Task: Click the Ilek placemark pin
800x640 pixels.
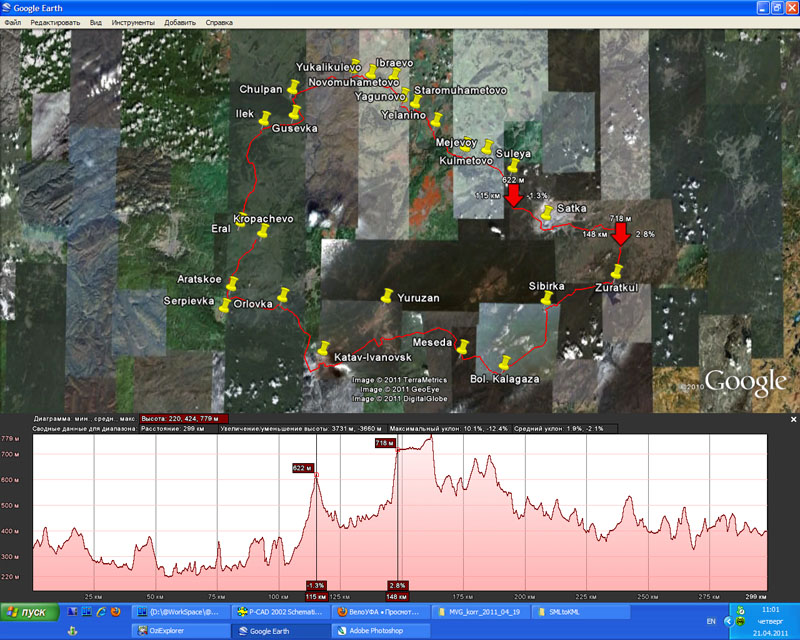Action: (x=264, y=118)
